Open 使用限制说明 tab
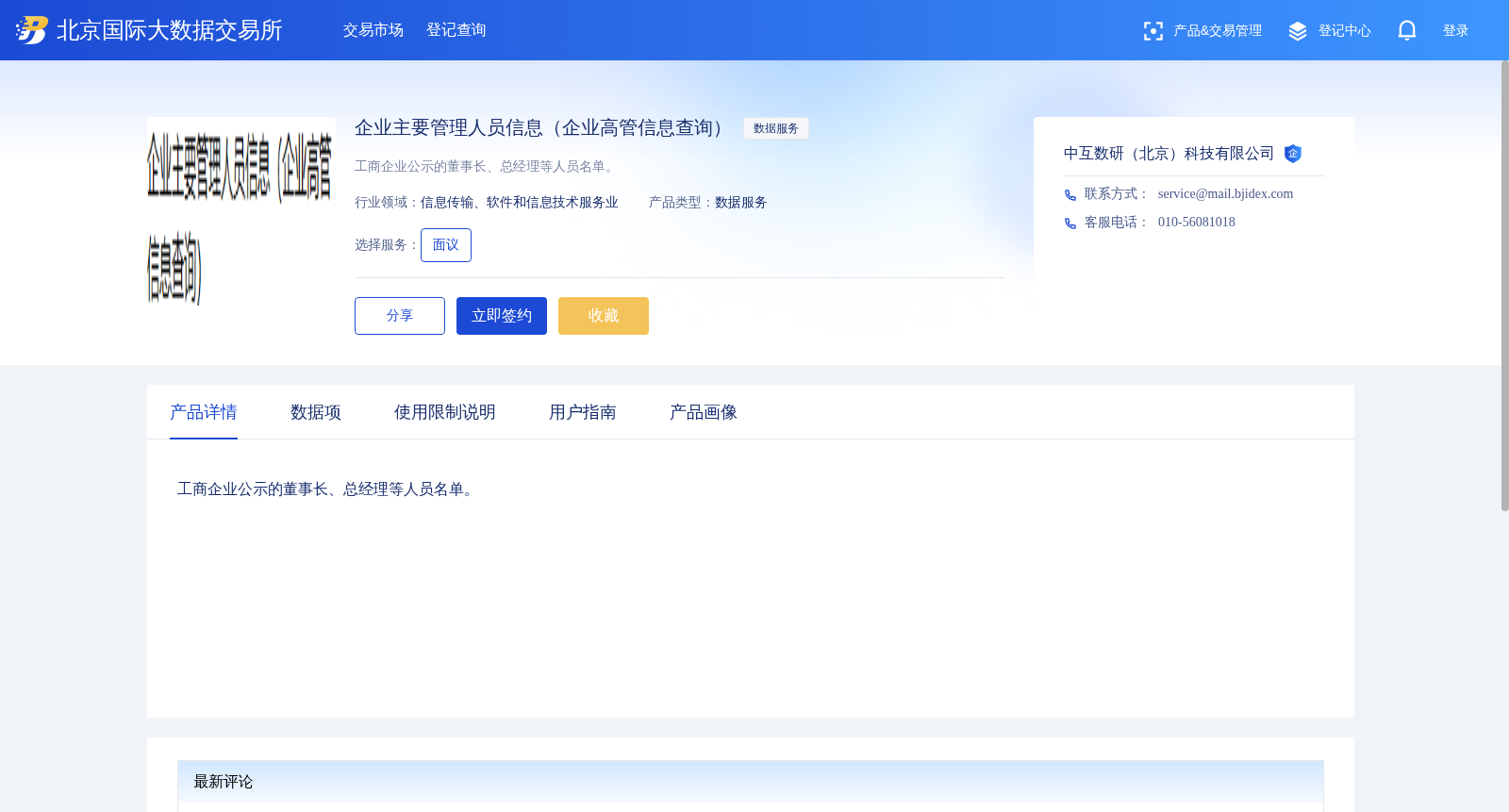The image size is (1509, 812). [445, 412]
